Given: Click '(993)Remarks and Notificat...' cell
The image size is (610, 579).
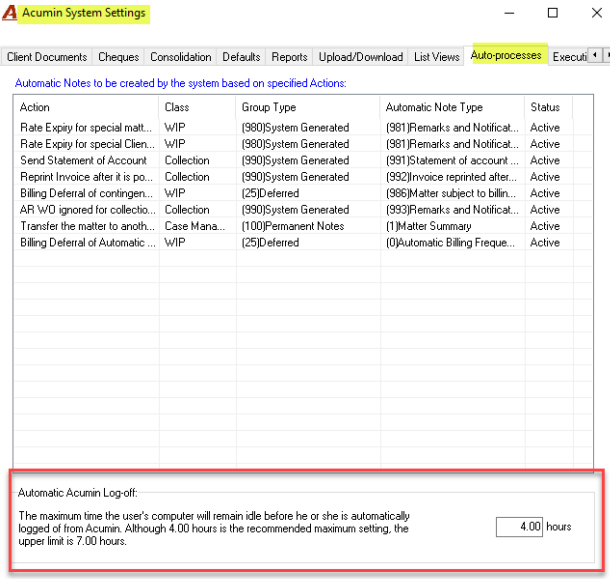Looking at the screenshot, I should tap(452, 210).
